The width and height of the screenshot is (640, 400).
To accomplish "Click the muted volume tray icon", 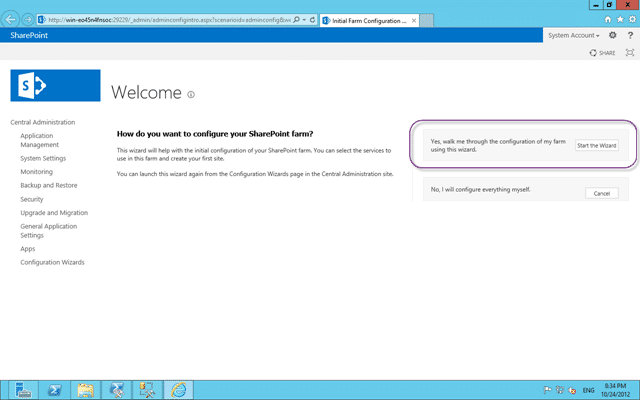I will pyautogui.click(x=572, y=390).
